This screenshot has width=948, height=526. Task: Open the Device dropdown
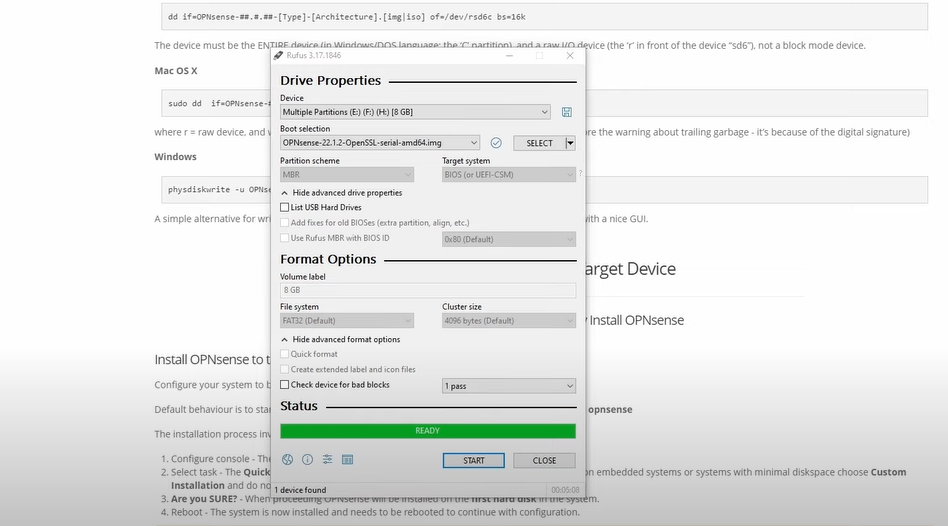(415, 112)
